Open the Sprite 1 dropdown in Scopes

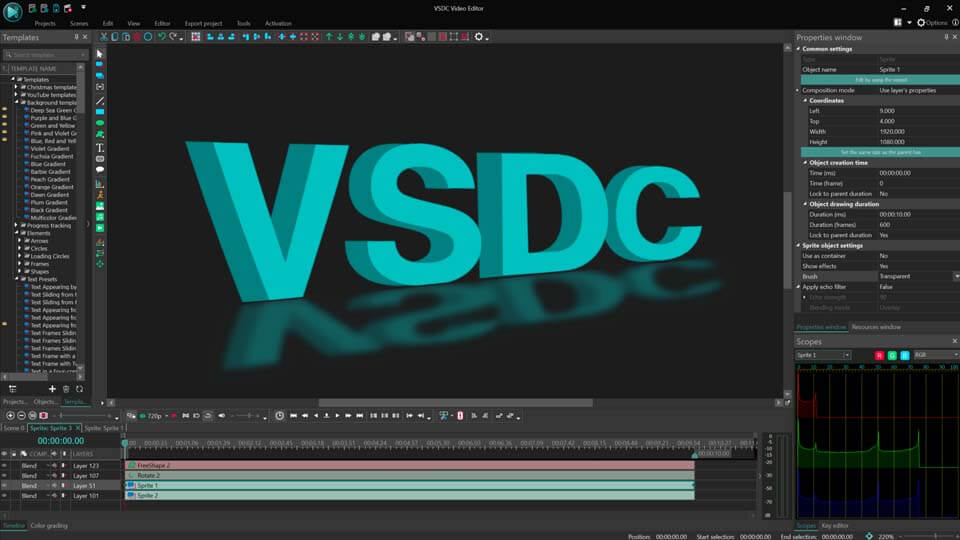tap(847, 355)
